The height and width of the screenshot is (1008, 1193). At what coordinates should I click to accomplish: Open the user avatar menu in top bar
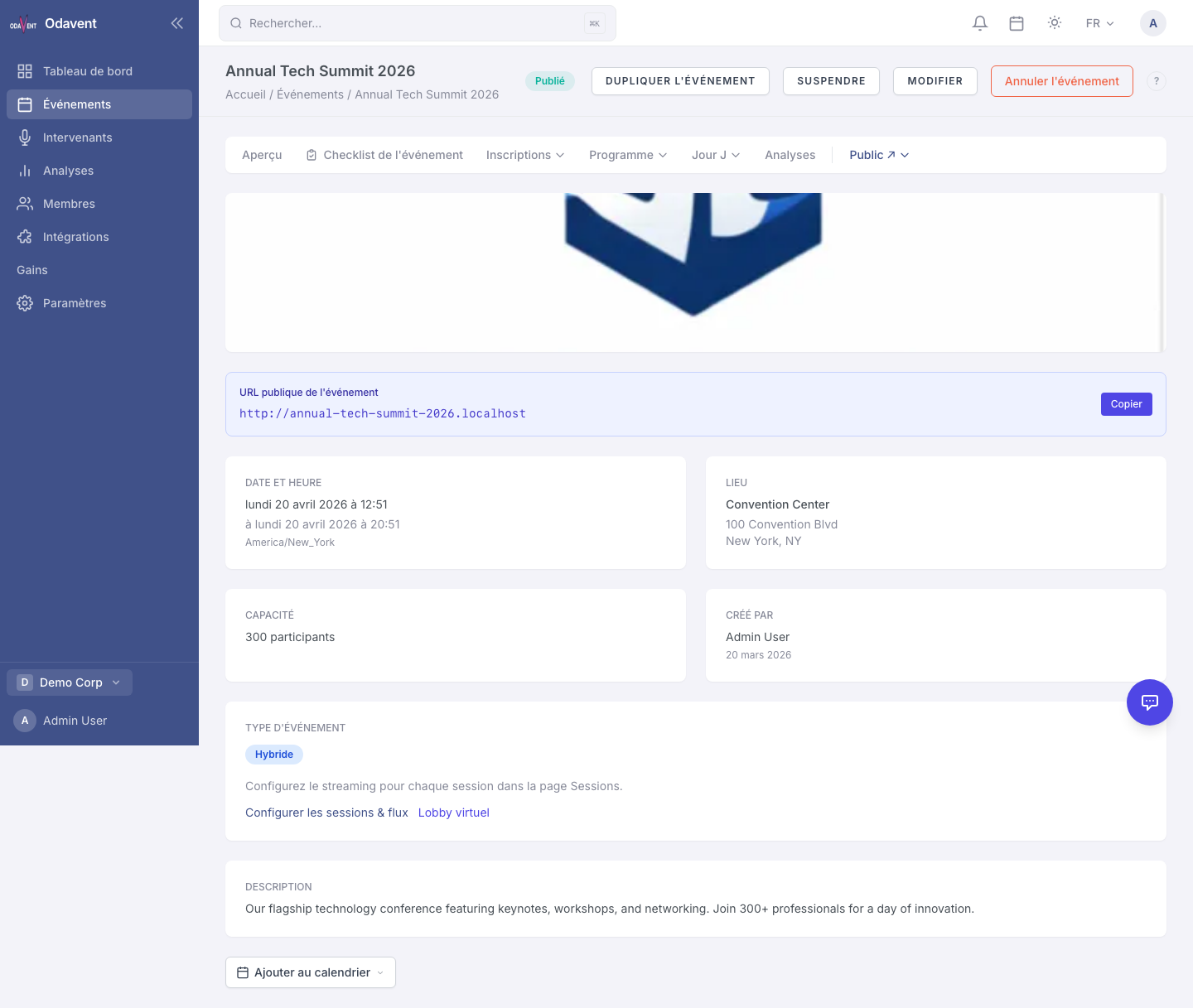click(1153, 23)
